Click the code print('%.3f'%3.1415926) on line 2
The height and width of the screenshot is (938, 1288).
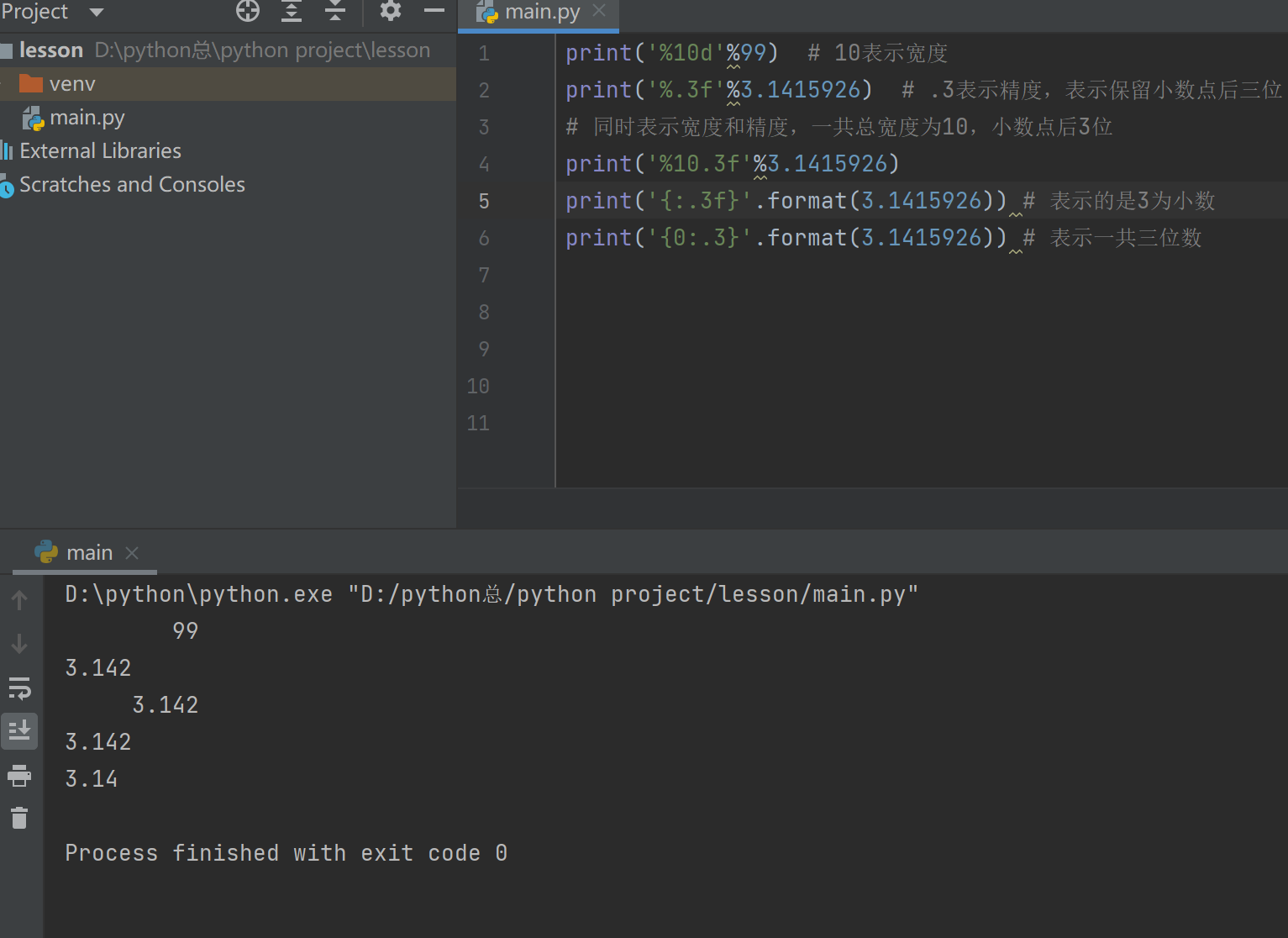719,90
